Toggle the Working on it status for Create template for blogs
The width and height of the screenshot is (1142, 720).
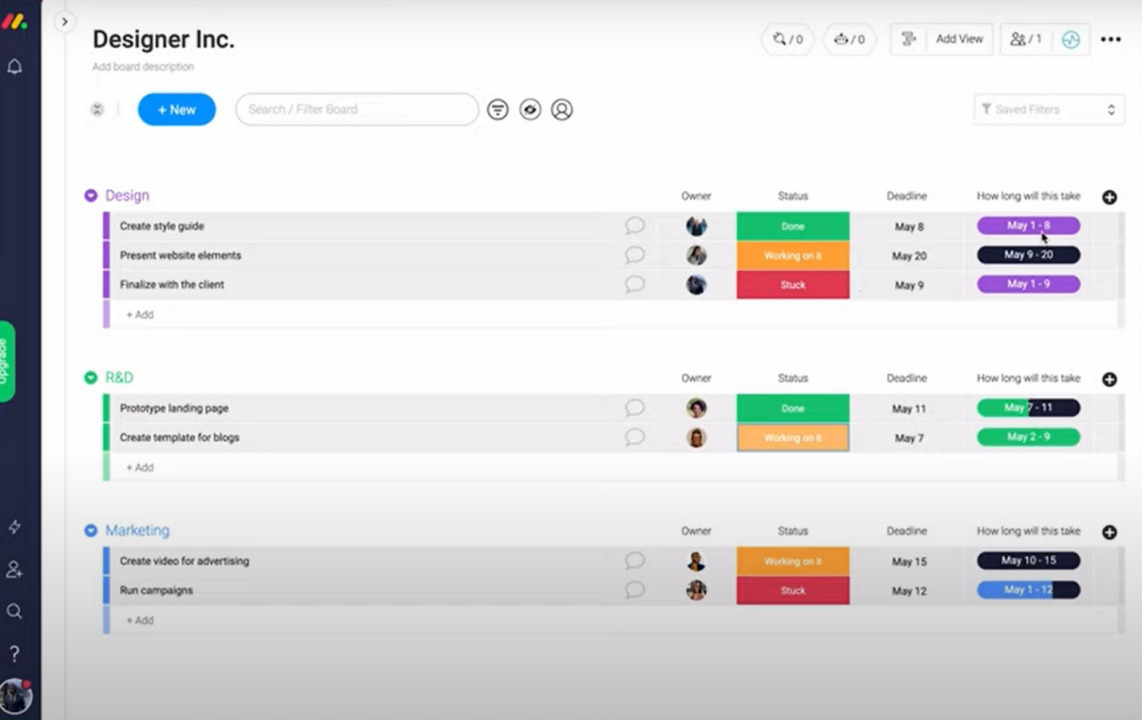click(x=793, y=437)
